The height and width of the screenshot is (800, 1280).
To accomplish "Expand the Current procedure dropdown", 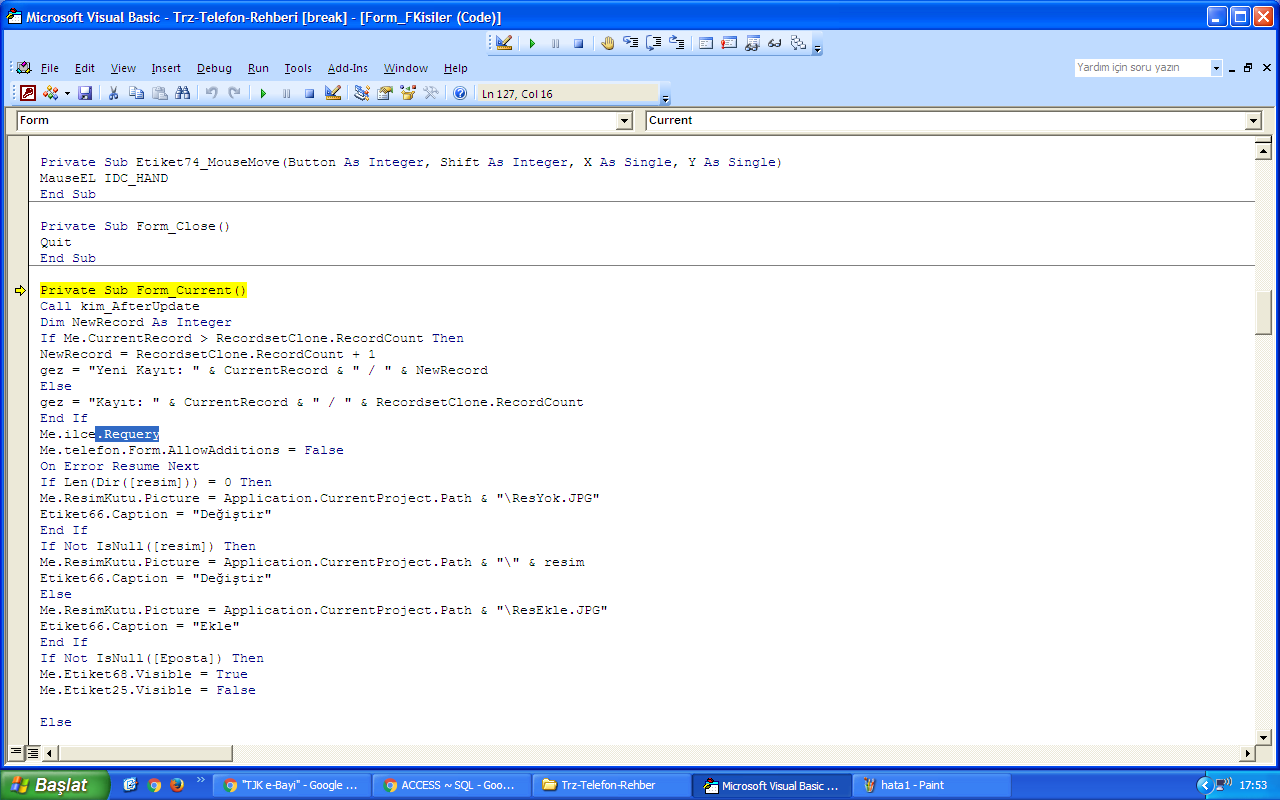I will click(1253, 121).
